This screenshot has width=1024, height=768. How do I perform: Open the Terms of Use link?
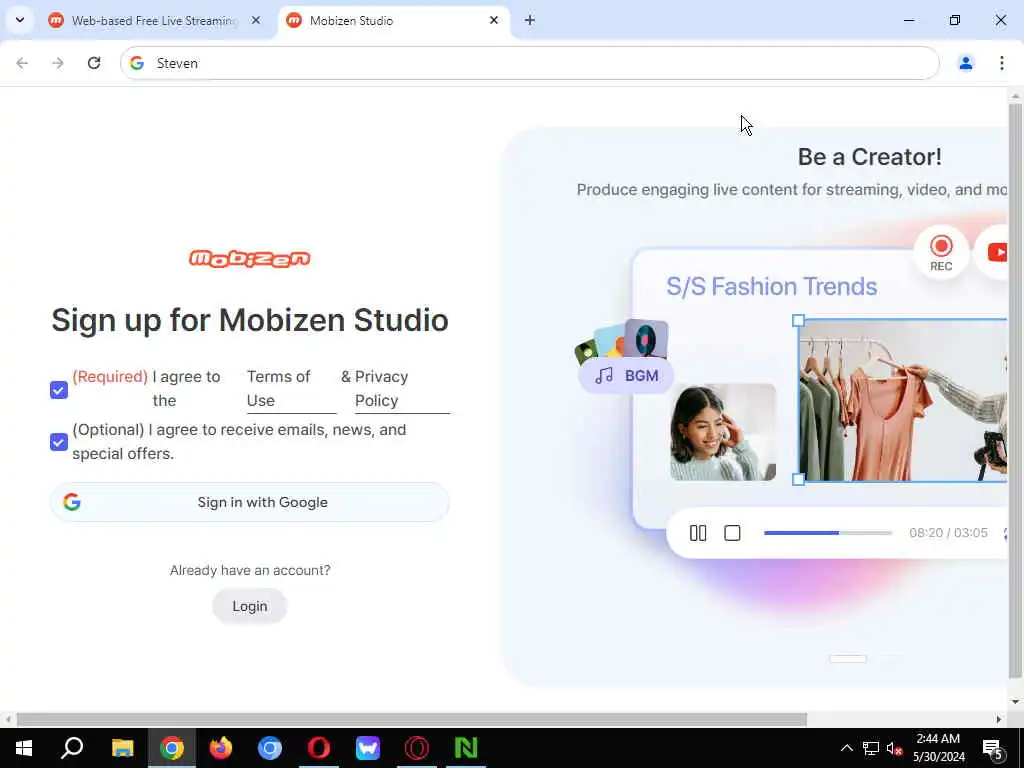tap(291, 389)
